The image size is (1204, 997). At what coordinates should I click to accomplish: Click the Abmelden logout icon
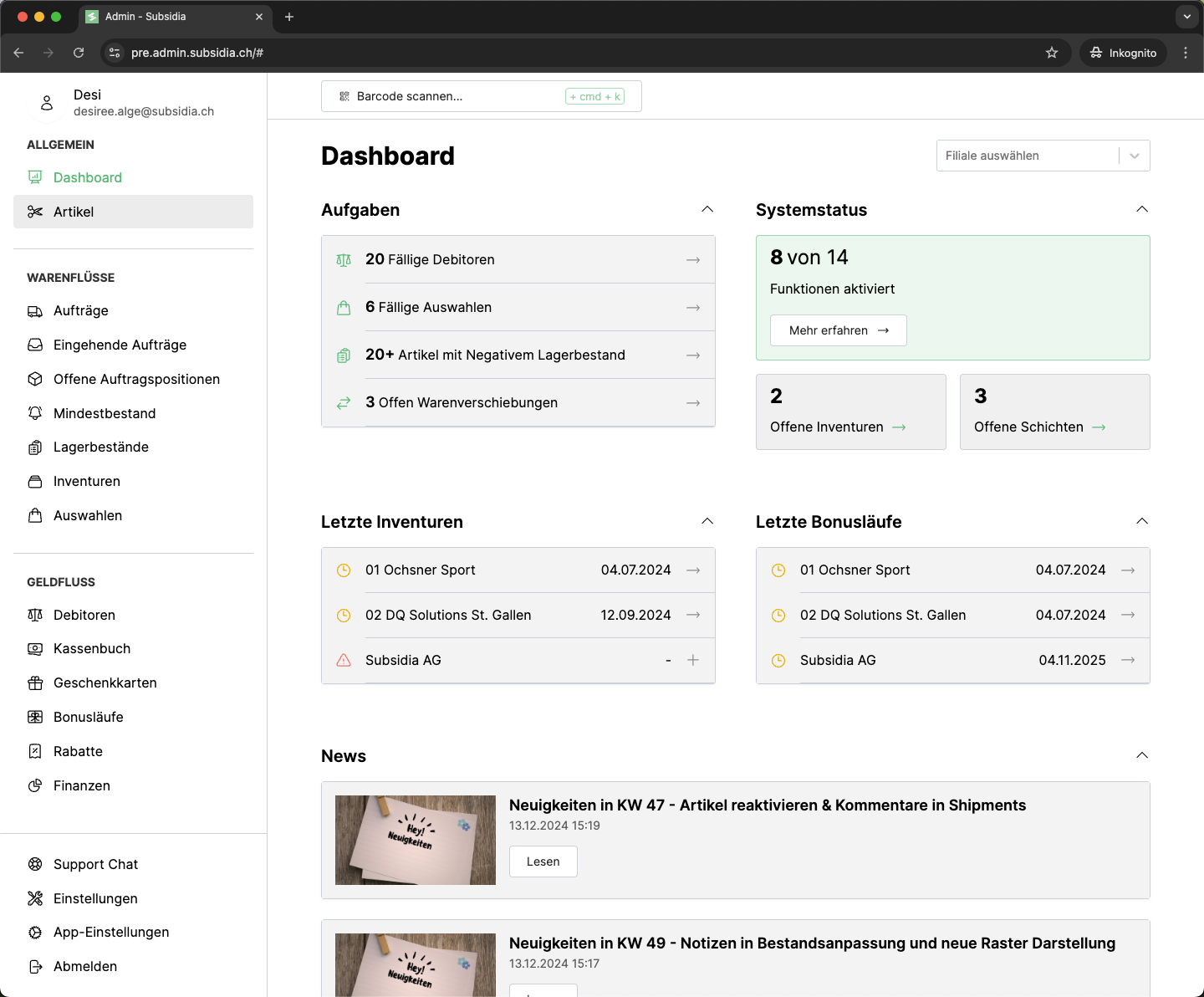[35, 966]
